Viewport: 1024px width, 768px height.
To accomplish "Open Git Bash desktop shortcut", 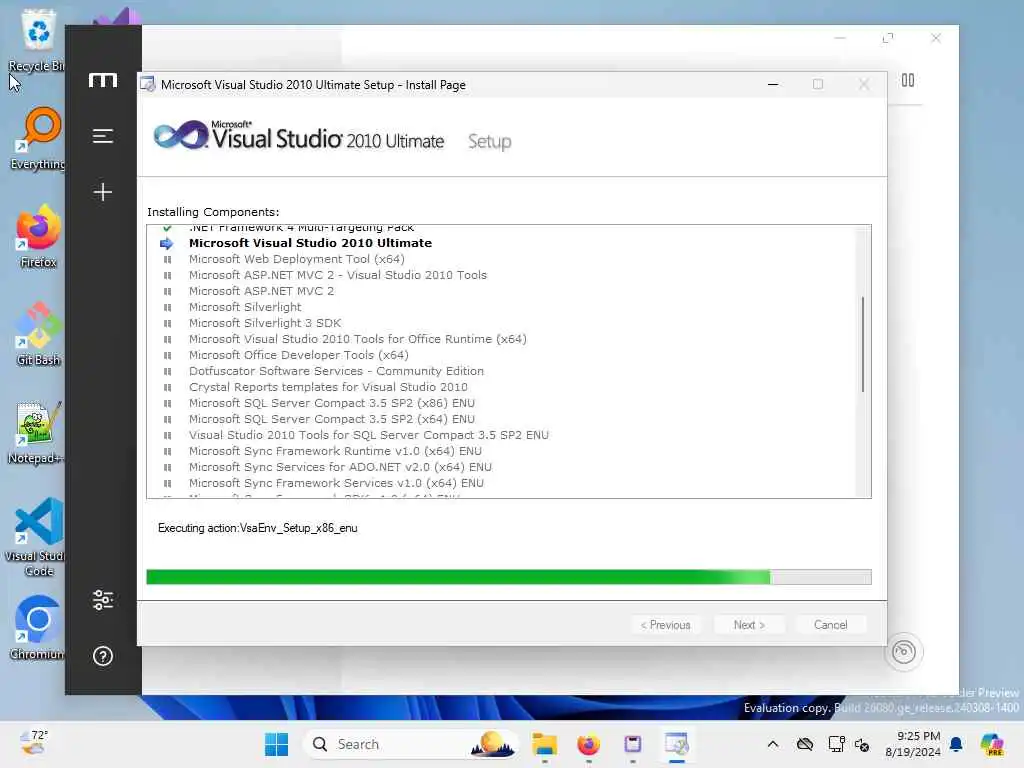I will (38, 334).
